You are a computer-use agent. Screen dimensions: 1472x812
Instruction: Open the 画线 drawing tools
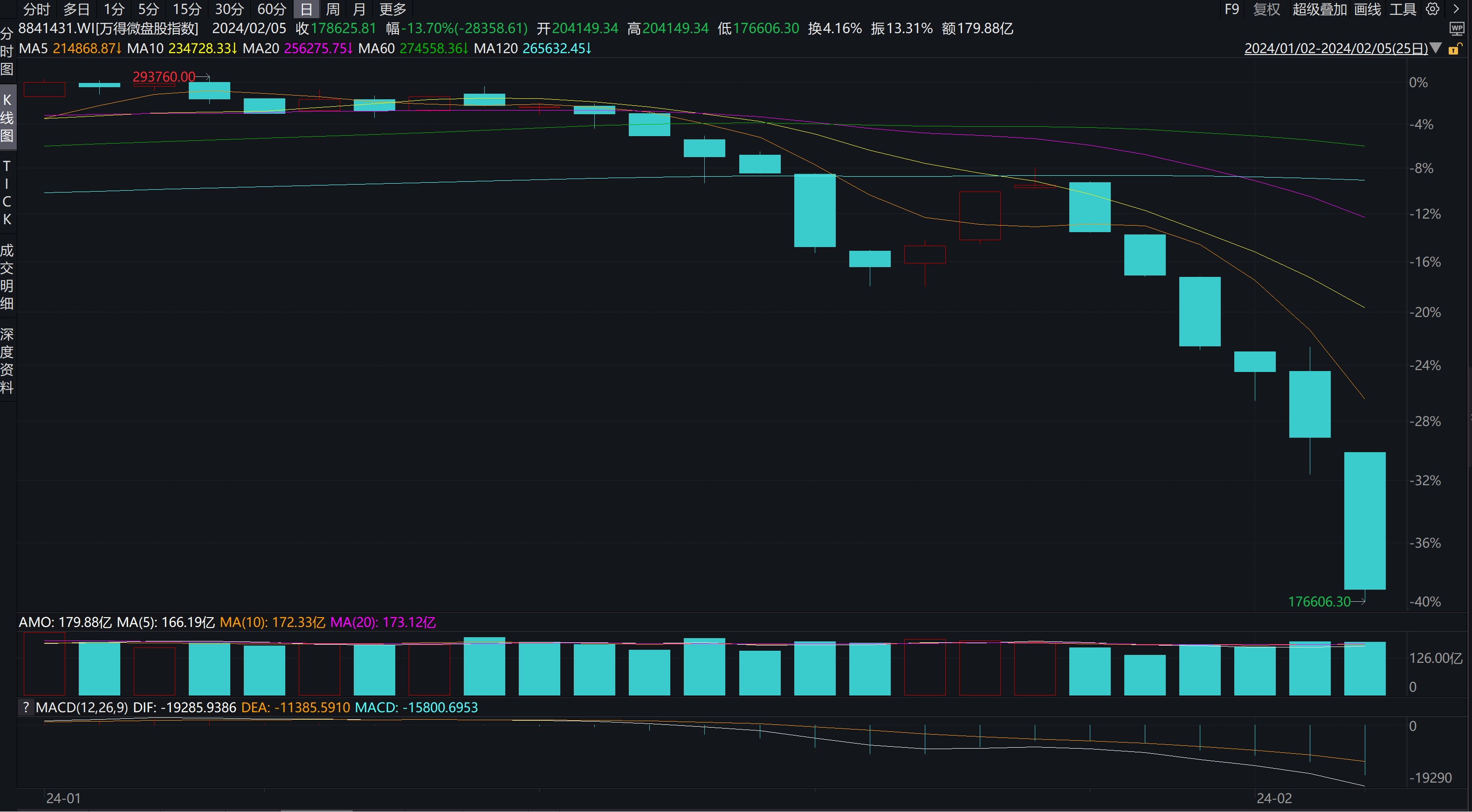coord(1367,9)
